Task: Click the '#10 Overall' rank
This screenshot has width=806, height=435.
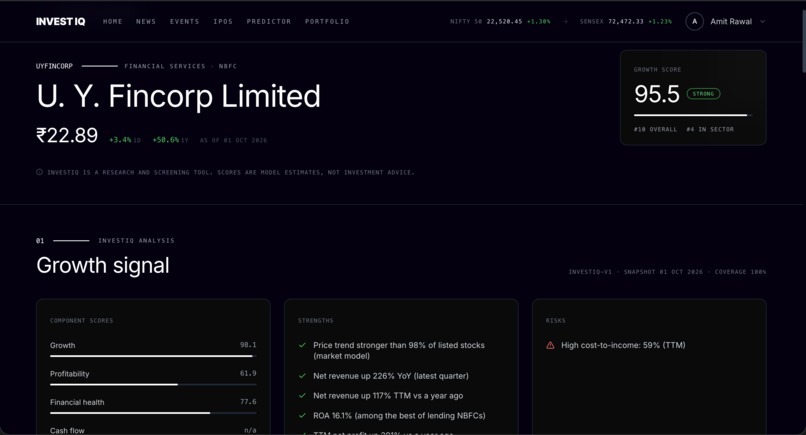Action: (655, 129)
